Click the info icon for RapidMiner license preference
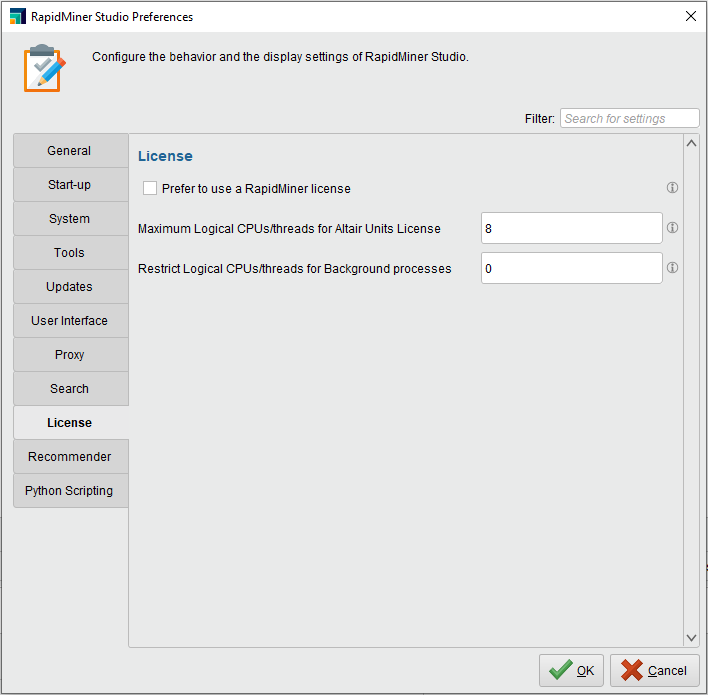Image resolution: width=708 pixels, height=695 pixels. (672, 187)
